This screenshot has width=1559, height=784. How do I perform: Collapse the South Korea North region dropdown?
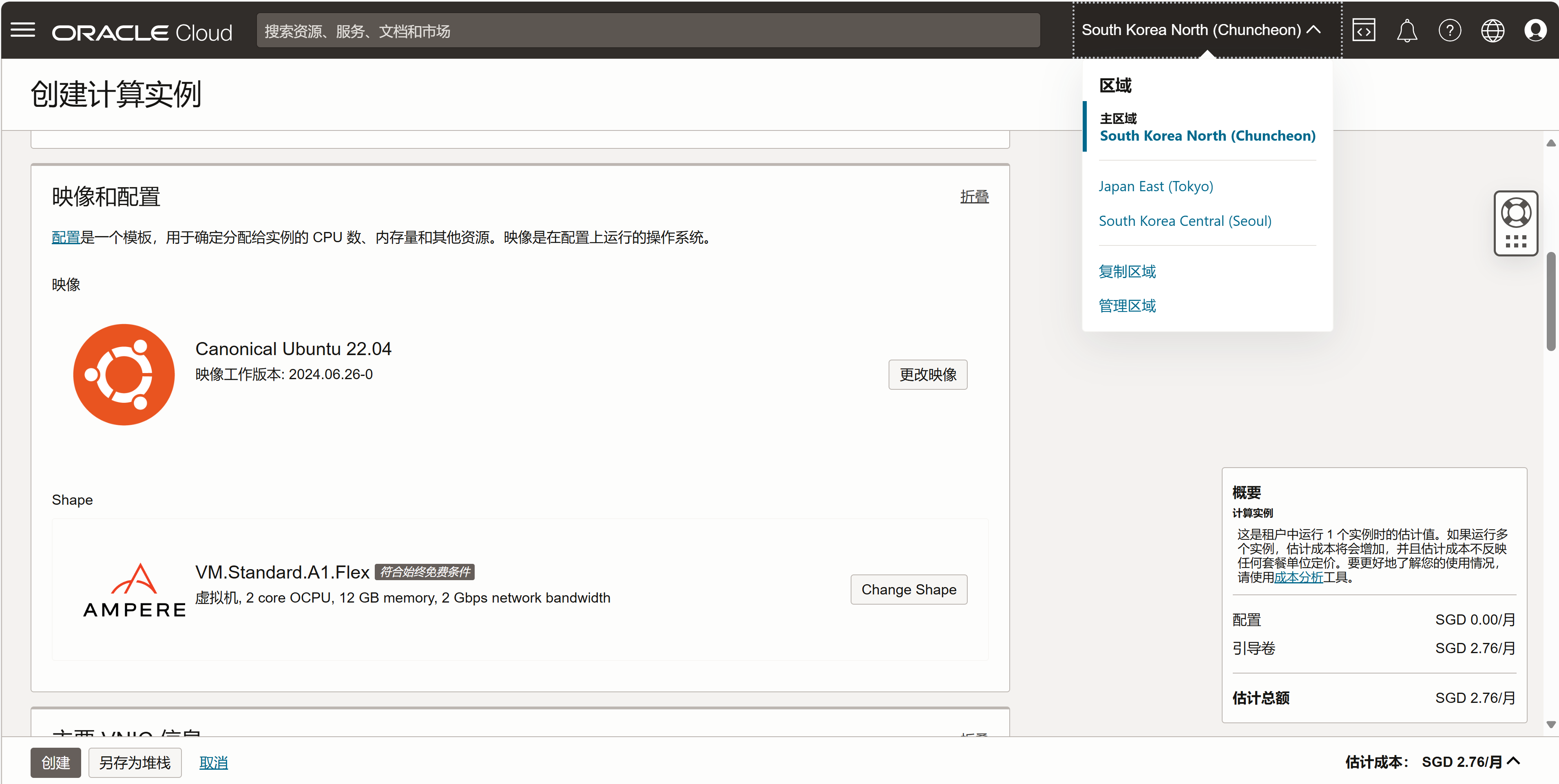pos(1201,30)
